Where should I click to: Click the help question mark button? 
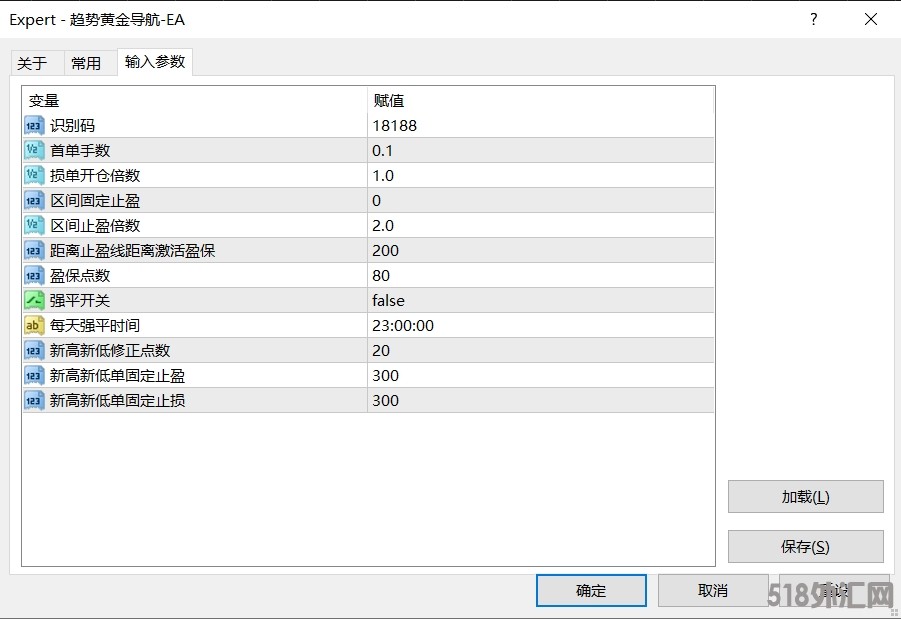[x=813, y=19]
